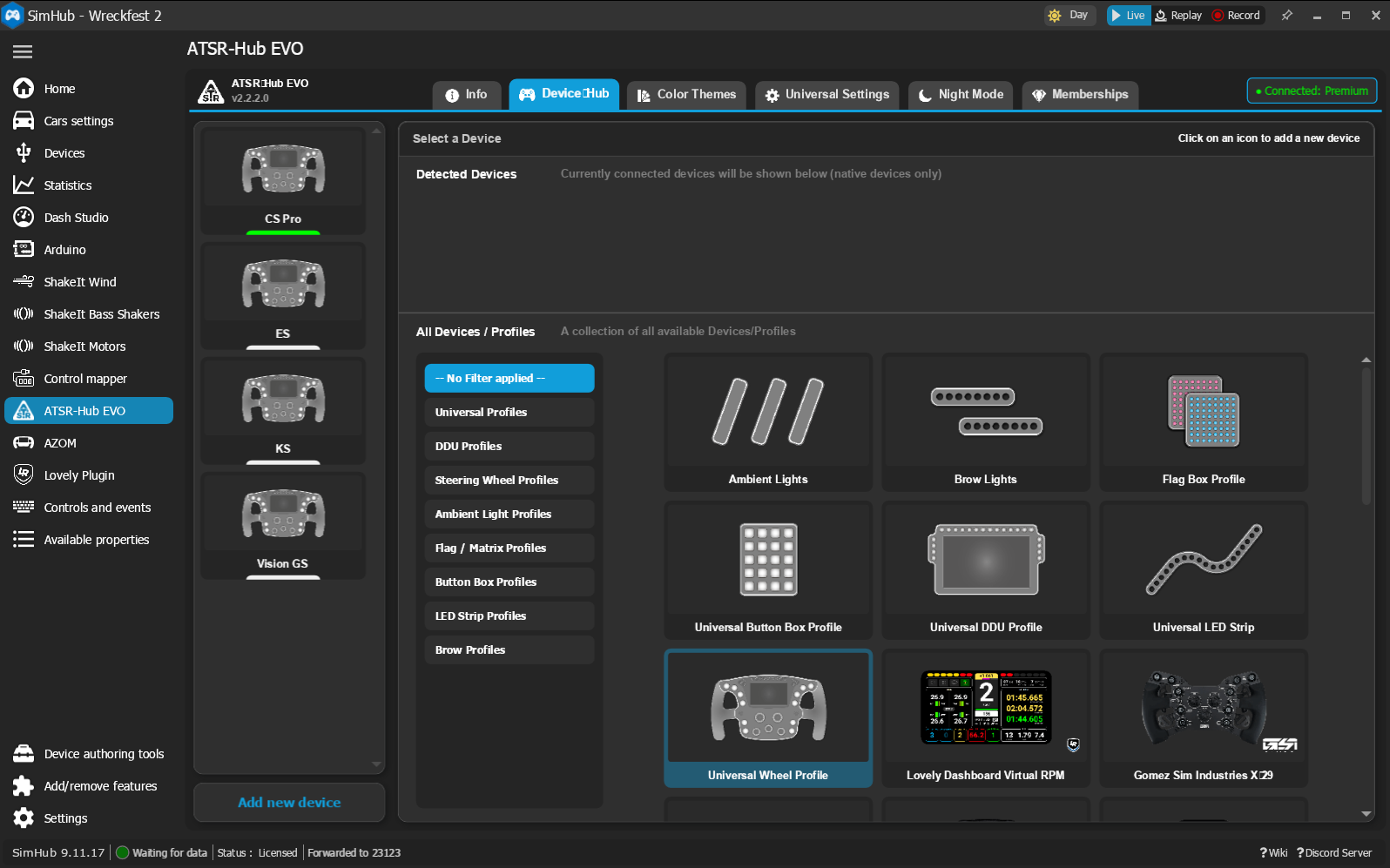
Task: Add Flag Box Profile device
Action: coord(1204,422)
